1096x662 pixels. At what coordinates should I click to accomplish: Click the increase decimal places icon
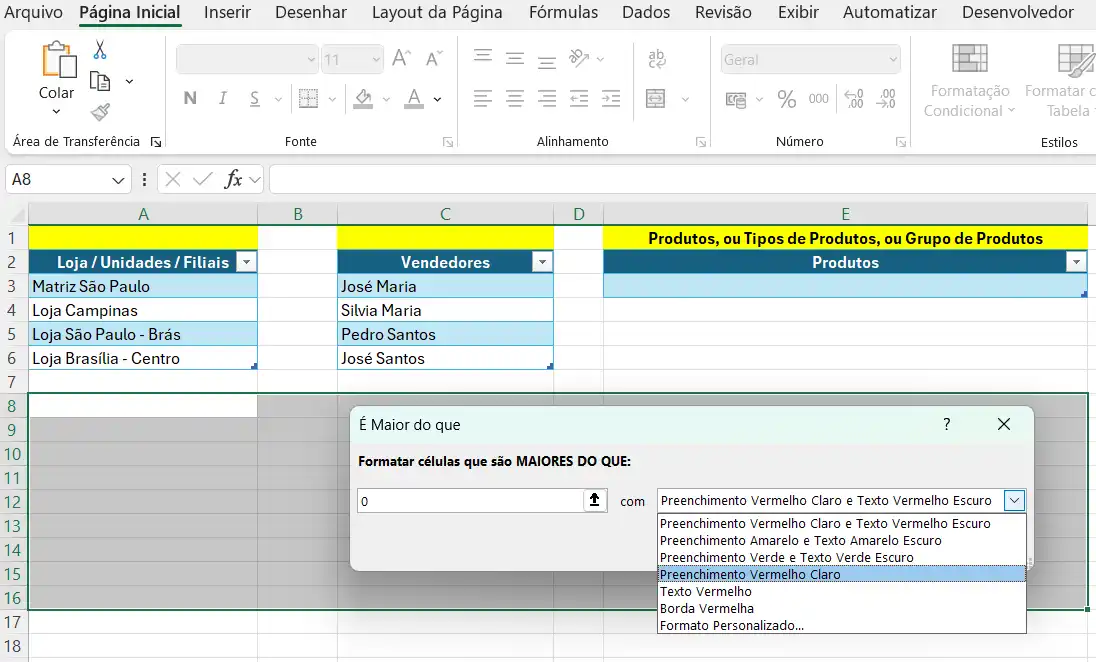pos(854,98)
